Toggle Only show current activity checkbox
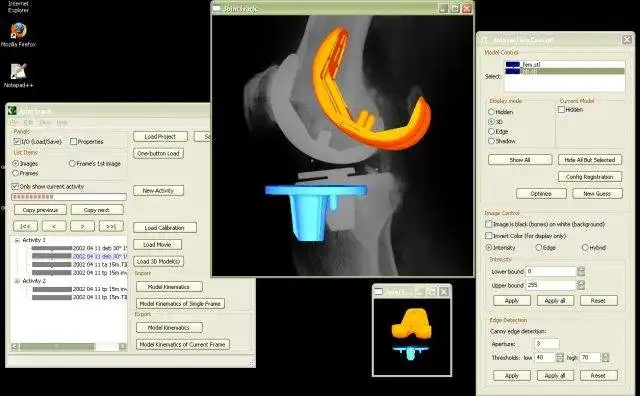Image resolution: width=640 pixels, height=396 pixels. [16, 186]
